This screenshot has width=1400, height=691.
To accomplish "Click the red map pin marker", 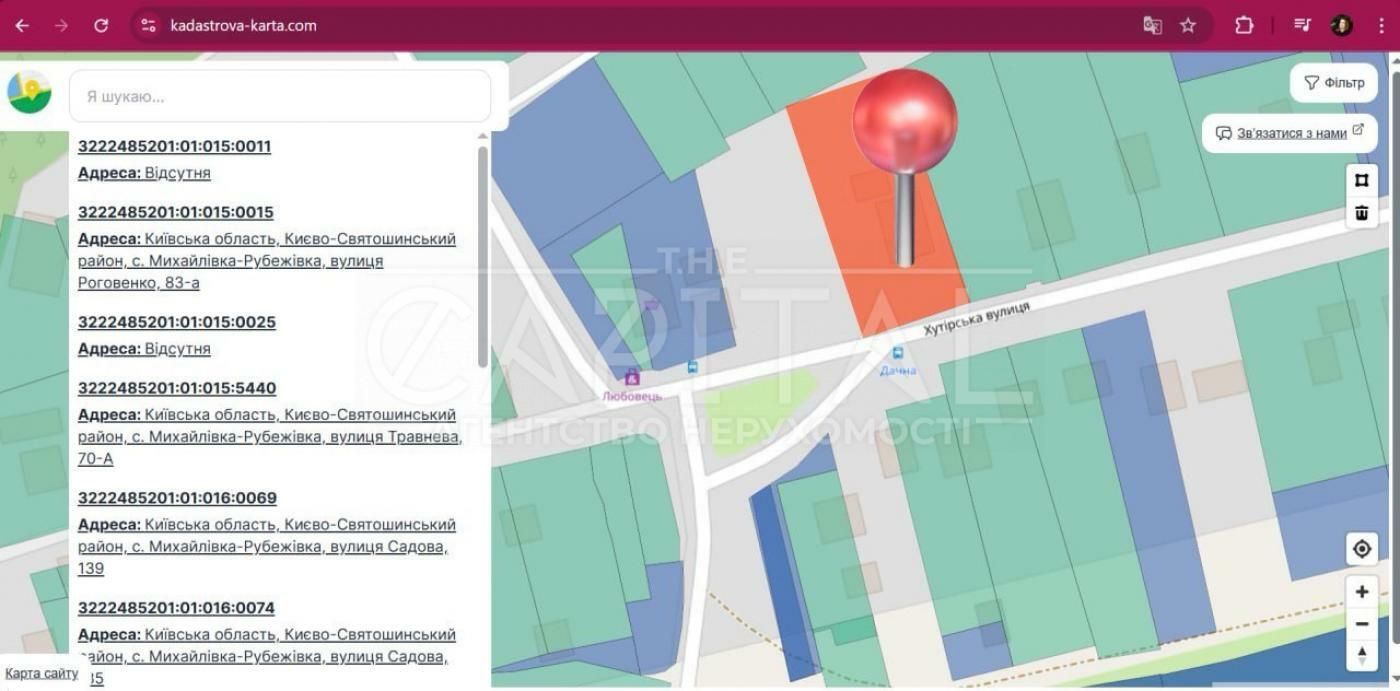I will (905, 168).
